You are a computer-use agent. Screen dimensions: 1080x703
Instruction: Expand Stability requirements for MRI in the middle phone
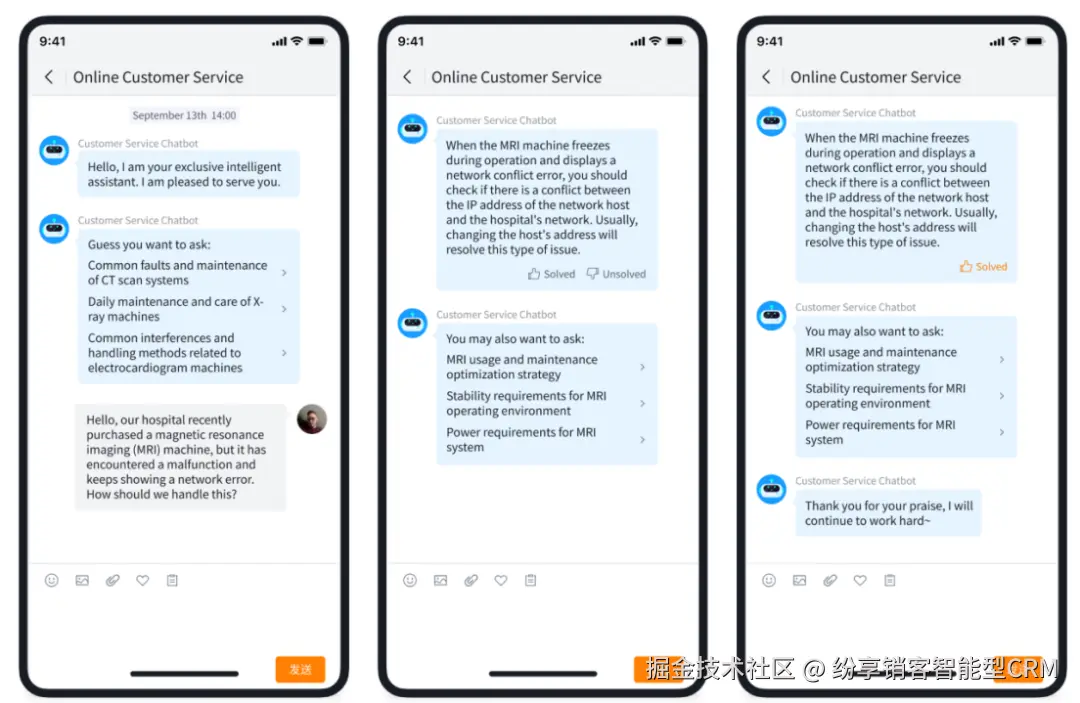546,403
